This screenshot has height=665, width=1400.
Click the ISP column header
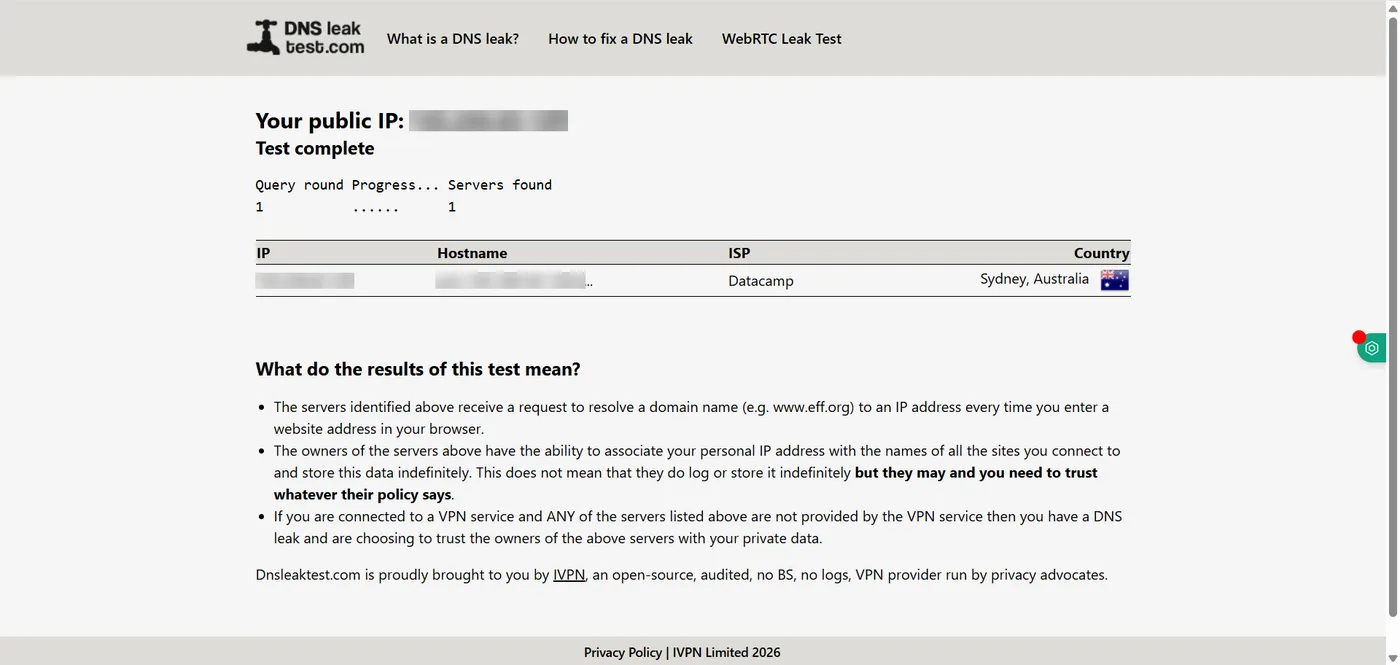click(739, 253)
